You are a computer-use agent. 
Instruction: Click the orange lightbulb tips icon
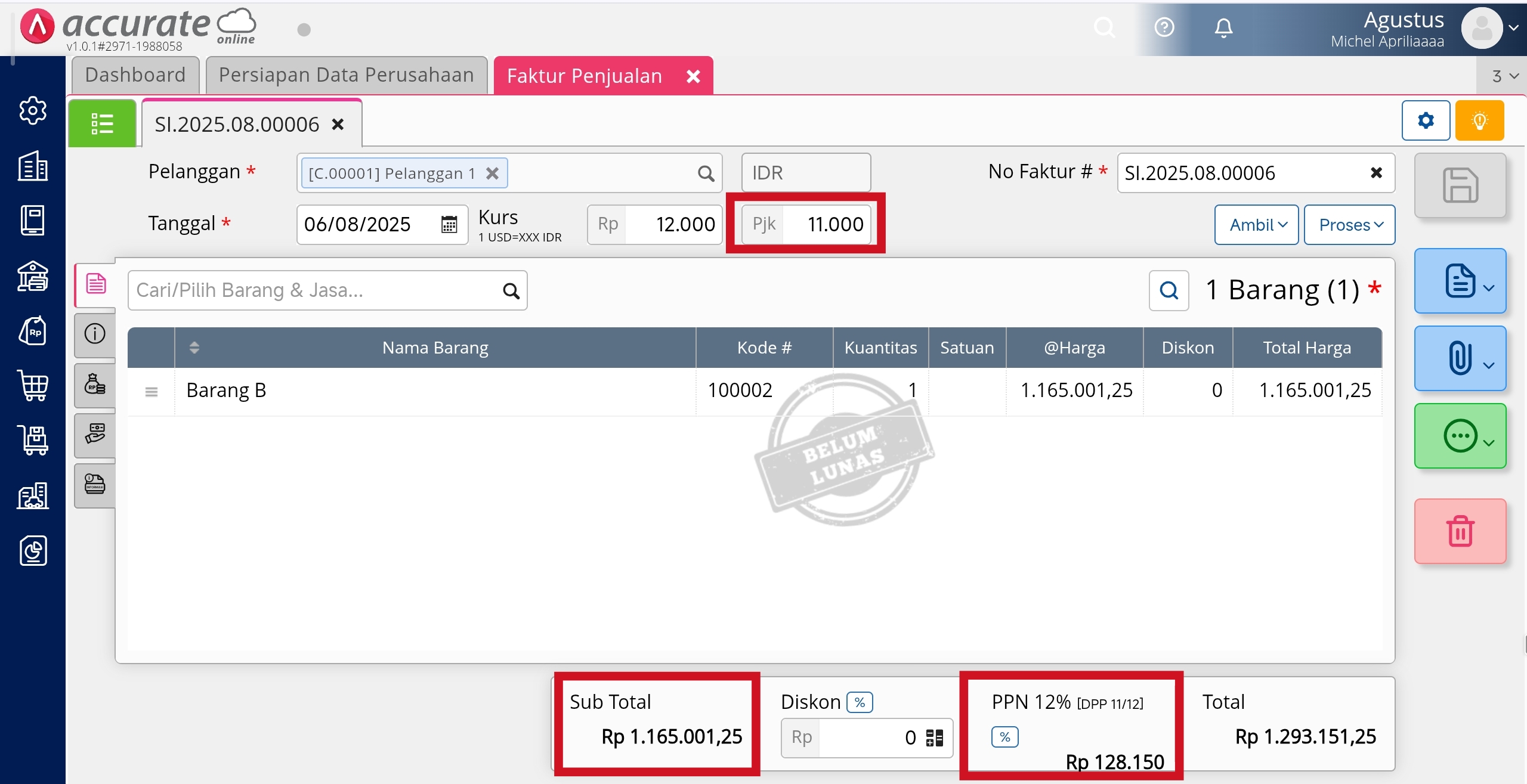tap(1479, 121)
